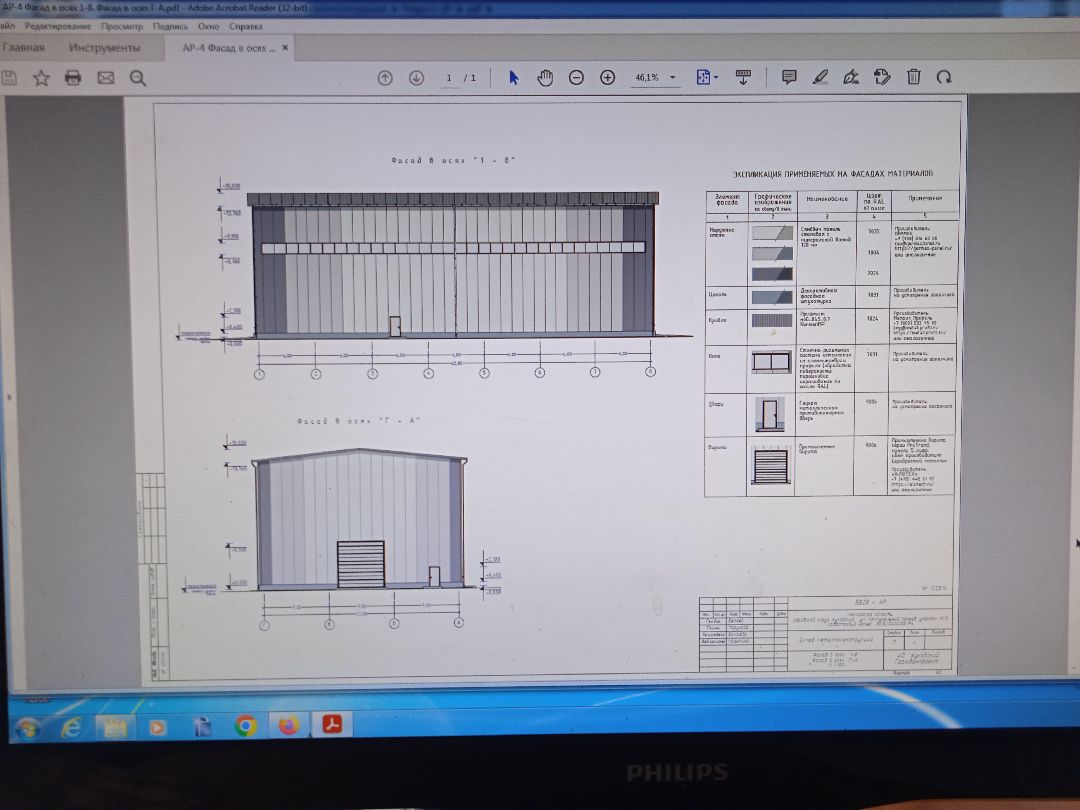The width and height of the screenshot is (1080, 810).
Task: Enable the hand pan tool
Action: click(x=545, y=78)
